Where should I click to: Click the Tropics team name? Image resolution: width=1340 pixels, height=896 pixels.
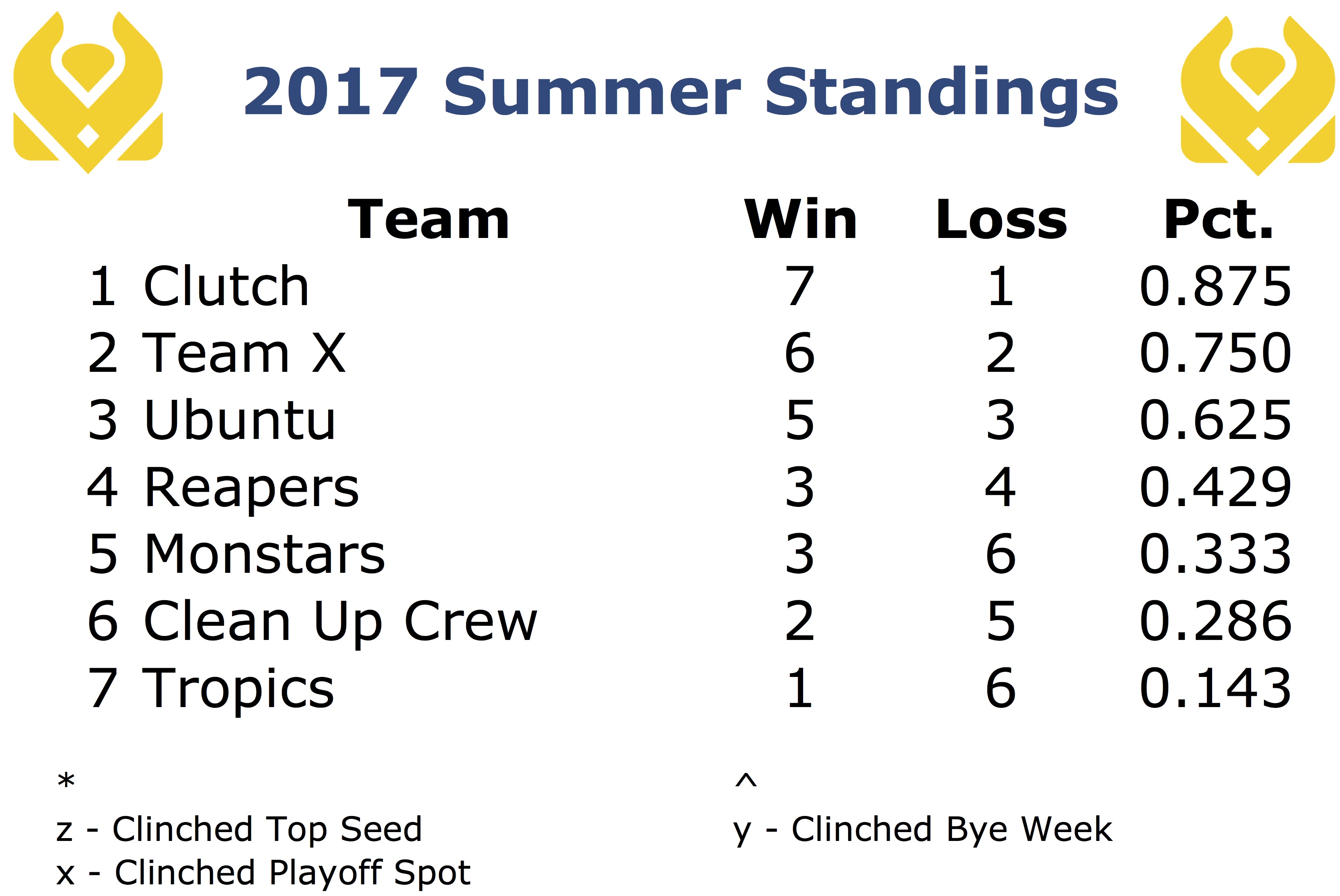pyautogui.click(x=238, y=690)
